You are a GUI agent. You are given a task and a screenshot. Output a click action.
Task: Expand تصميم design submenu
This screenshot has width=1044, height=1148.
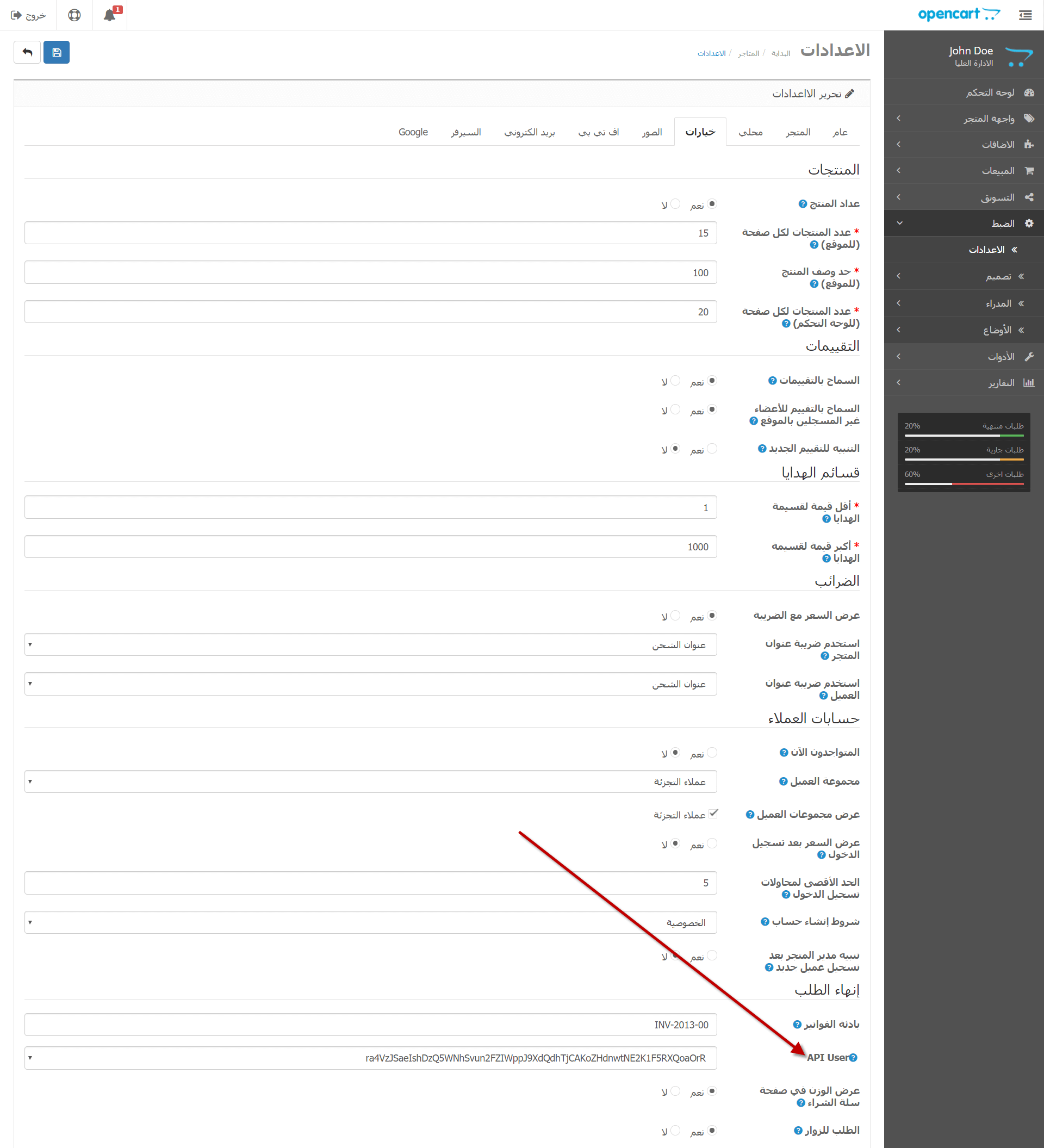pos(964,276)
